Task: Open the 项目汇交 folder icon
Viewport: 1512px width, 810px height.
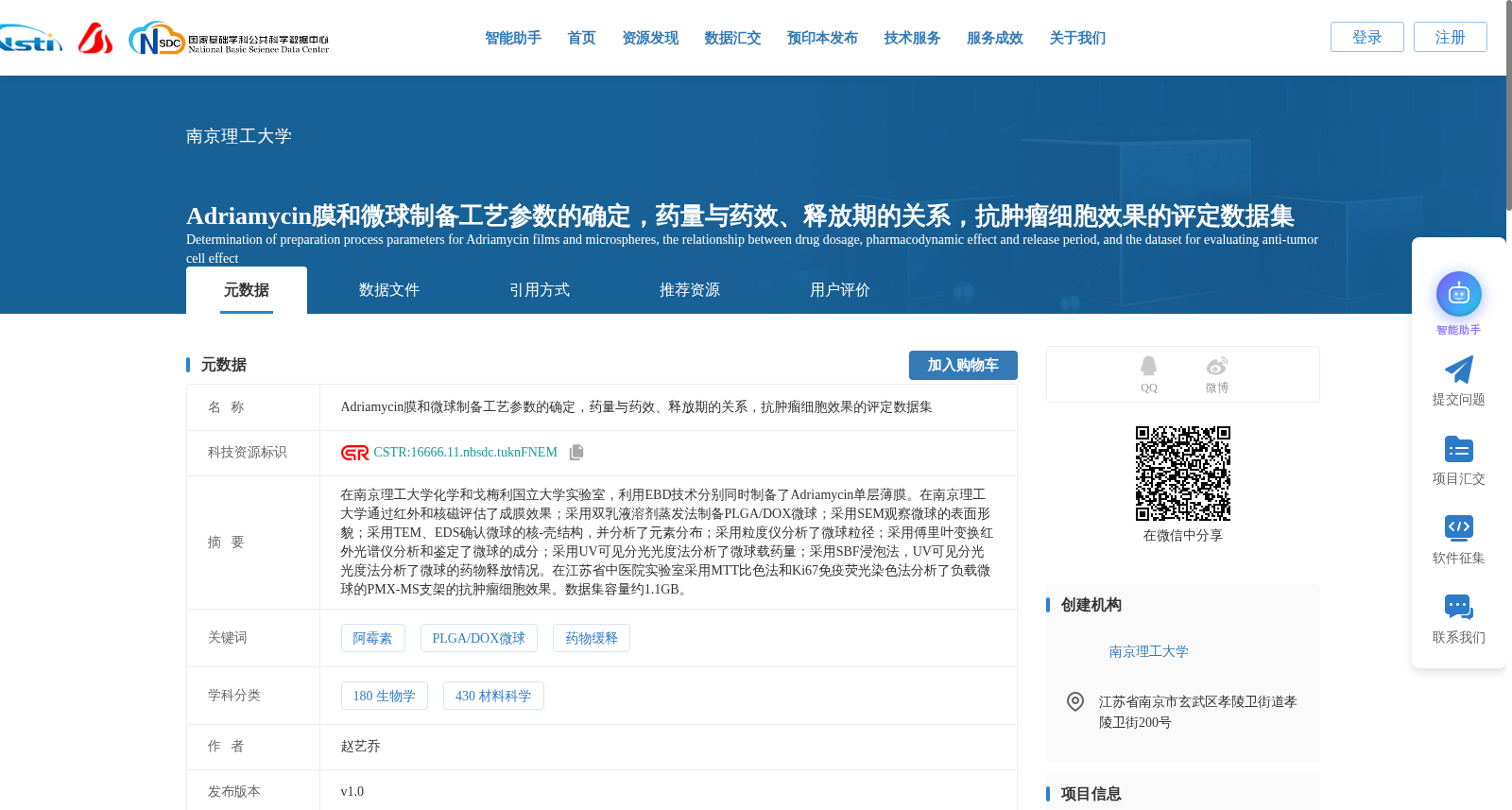Action: point(1458,449)
